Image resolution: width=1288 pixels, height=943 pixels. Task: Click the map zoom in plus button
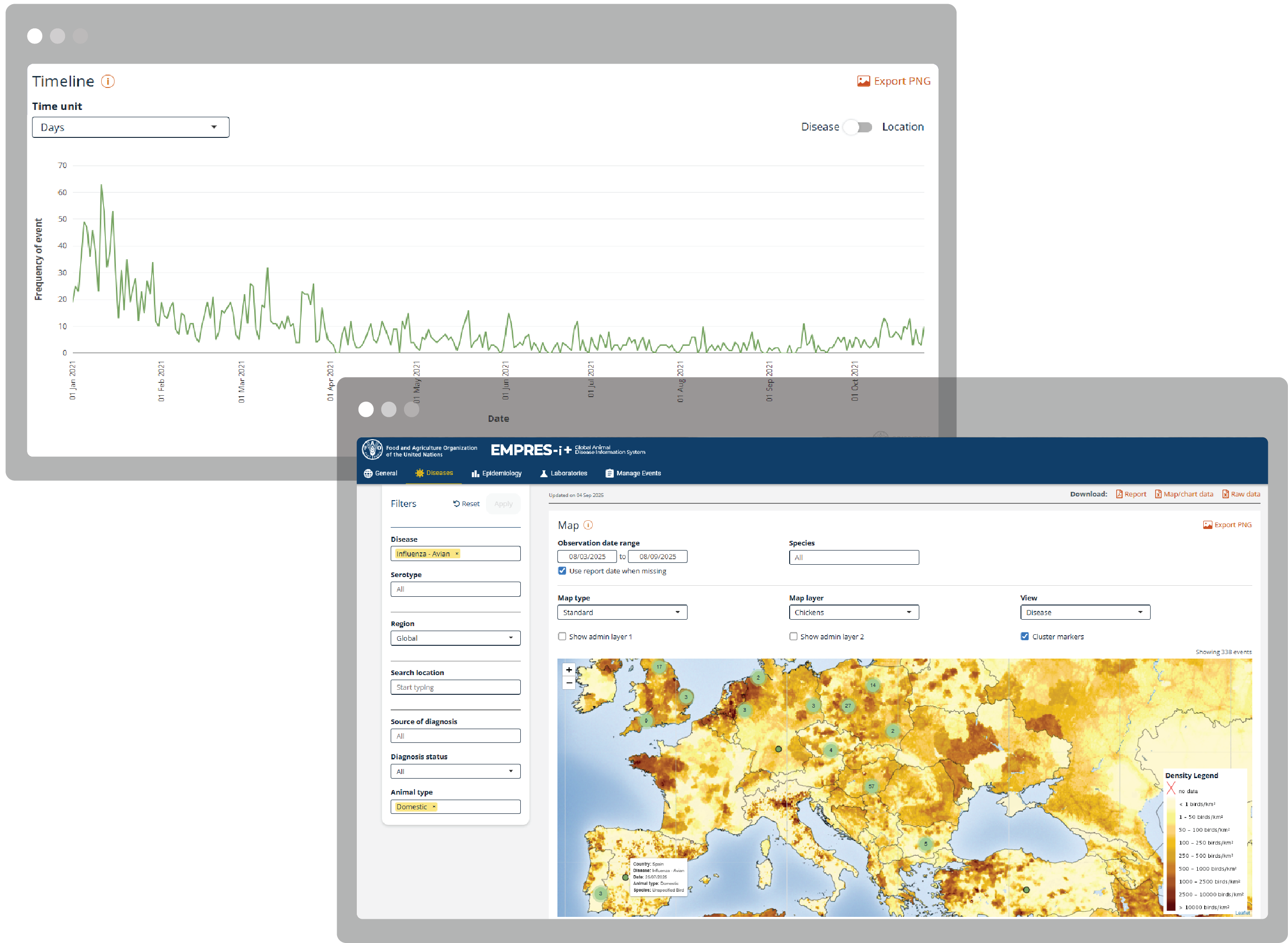[568, 670]
